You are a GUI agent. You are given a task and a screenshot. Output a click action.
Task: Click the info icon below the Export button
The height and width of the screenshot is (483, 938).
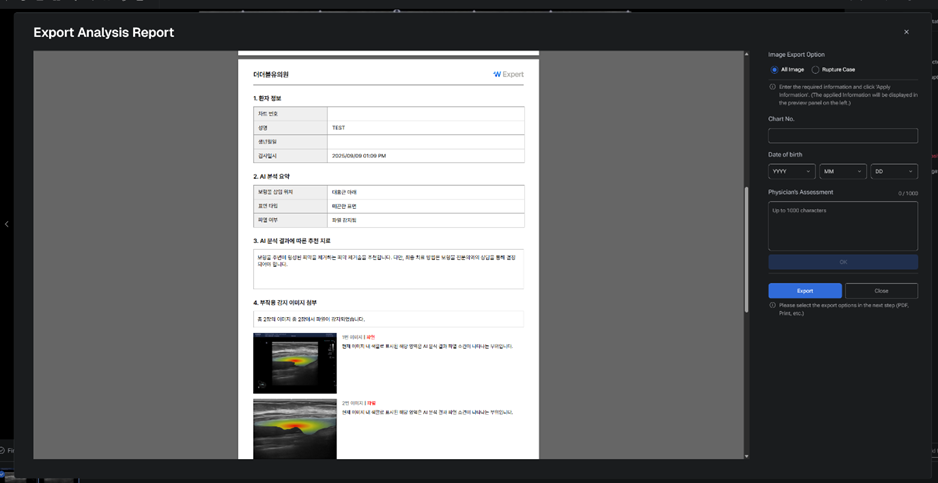[772, 305]
